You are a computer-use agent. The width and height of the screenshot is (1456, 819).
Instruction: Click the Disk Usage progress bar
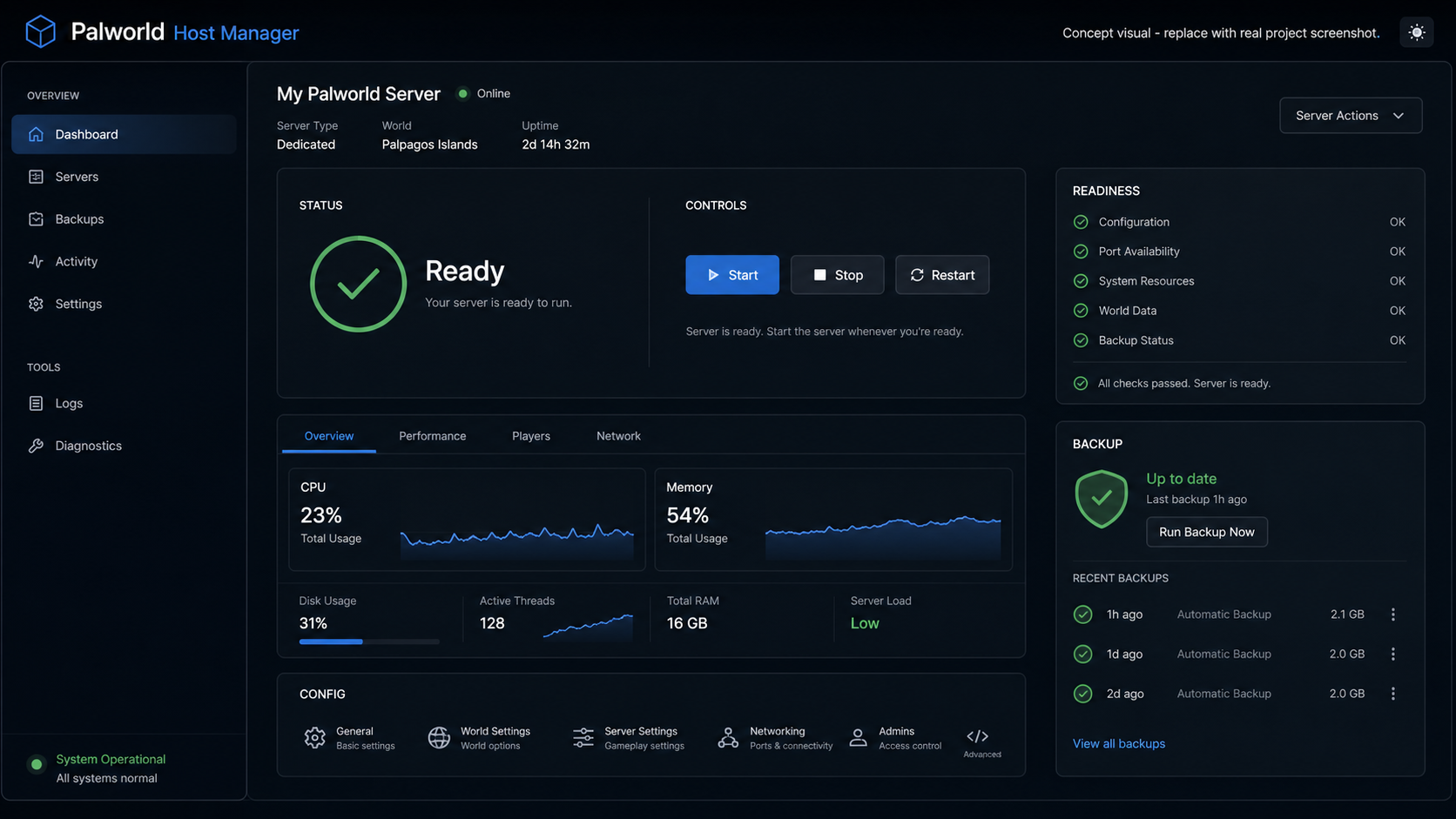[369, 641]
